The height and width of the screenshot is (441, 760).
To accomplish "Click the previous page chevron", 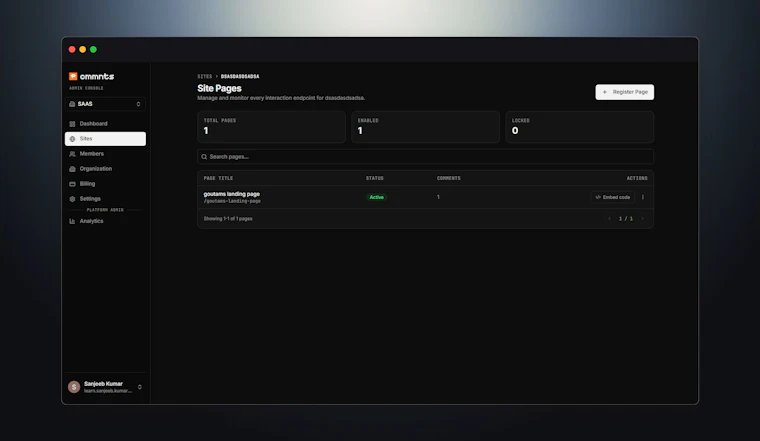I will [609, 219].
